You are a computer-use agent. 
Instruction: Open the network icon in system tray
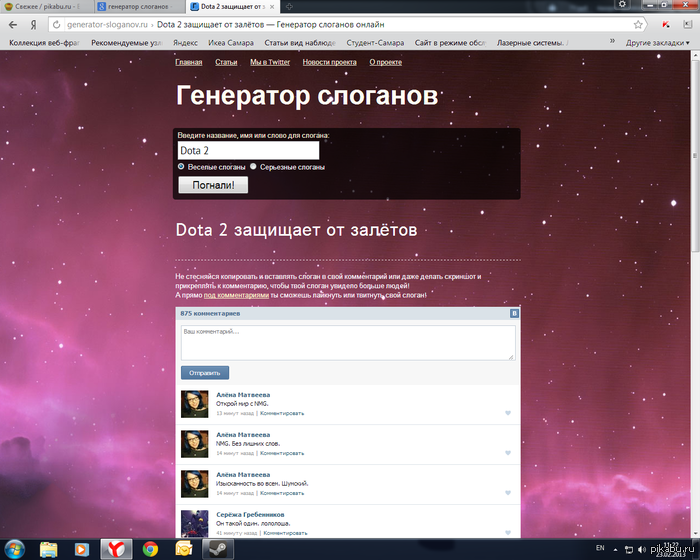(629, 550)
